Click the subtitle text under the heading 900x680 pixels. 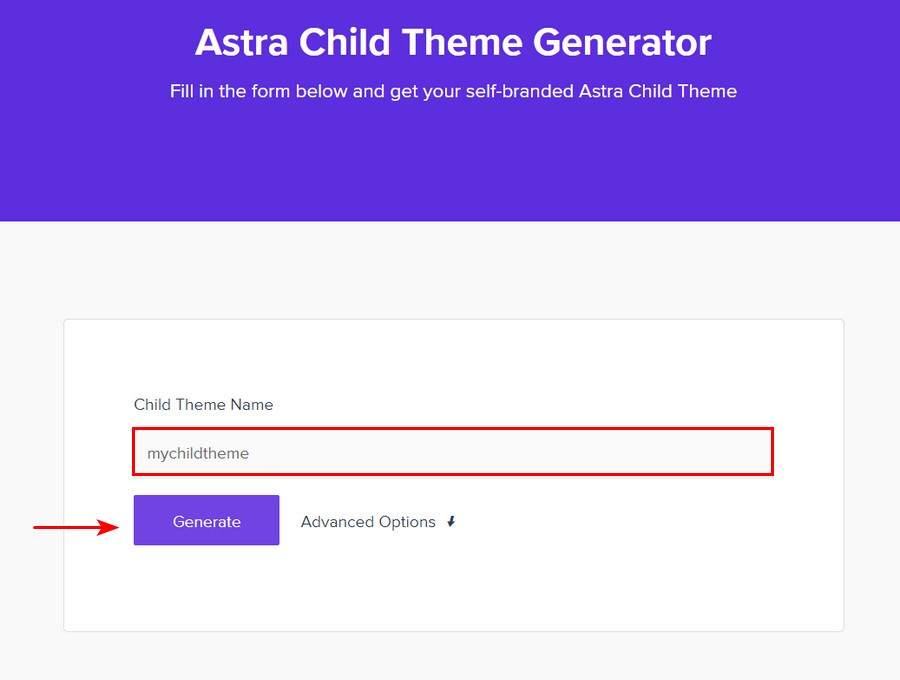452,91
